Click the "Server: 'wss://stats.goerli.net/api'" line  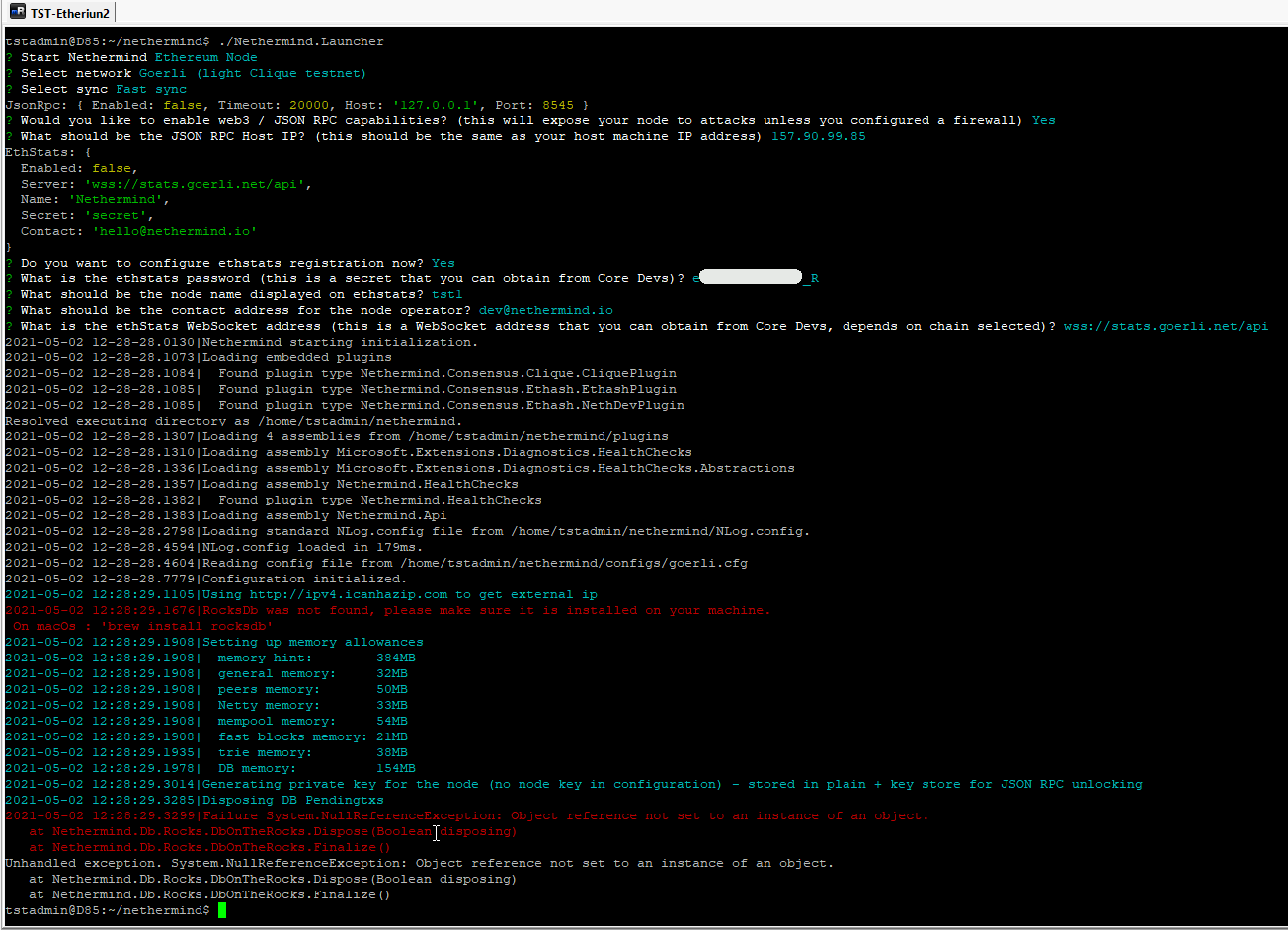(167, 184)
